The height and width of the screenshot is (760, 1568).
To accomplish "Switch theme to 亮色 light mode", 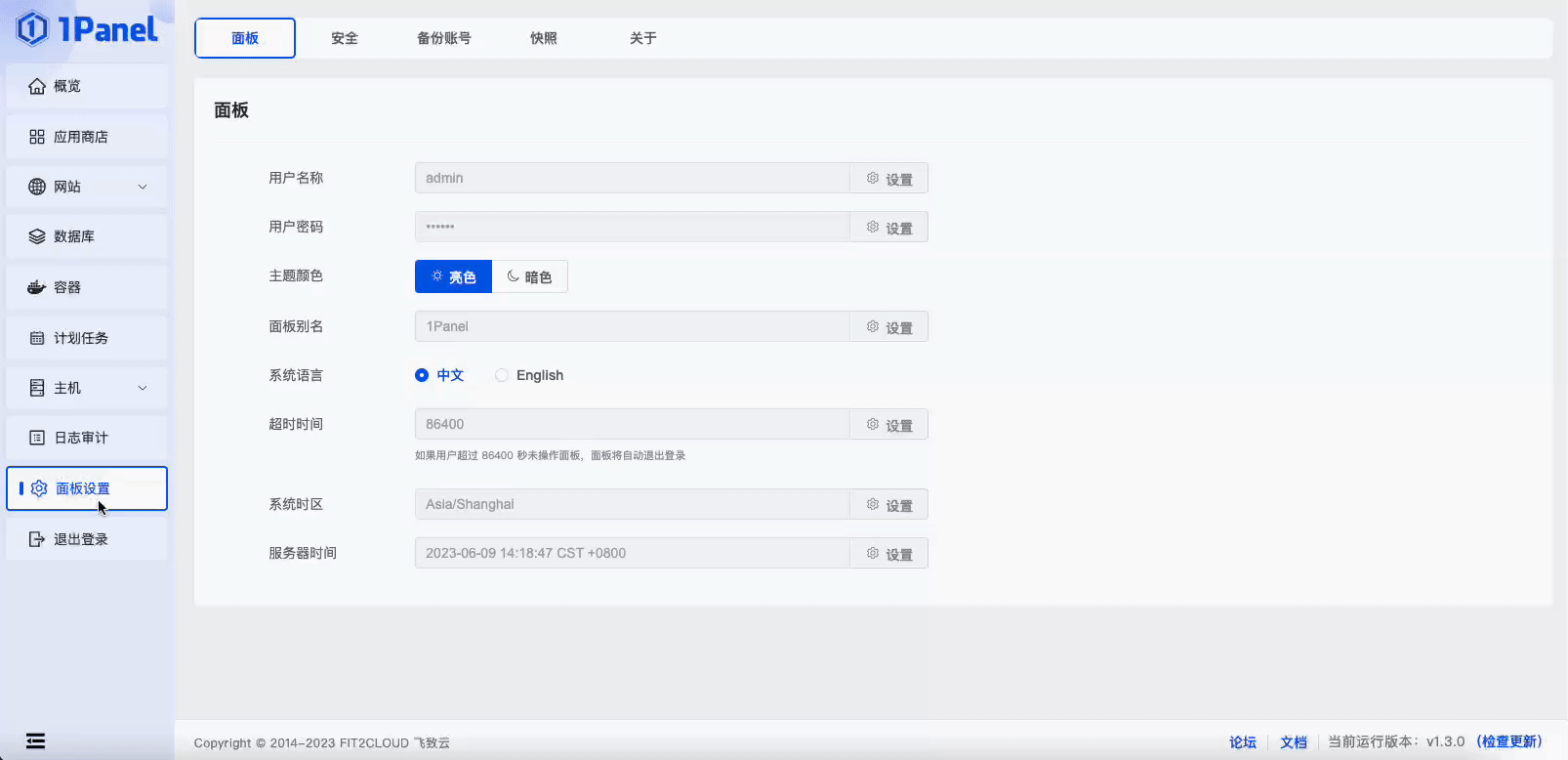I will [454, 276].
